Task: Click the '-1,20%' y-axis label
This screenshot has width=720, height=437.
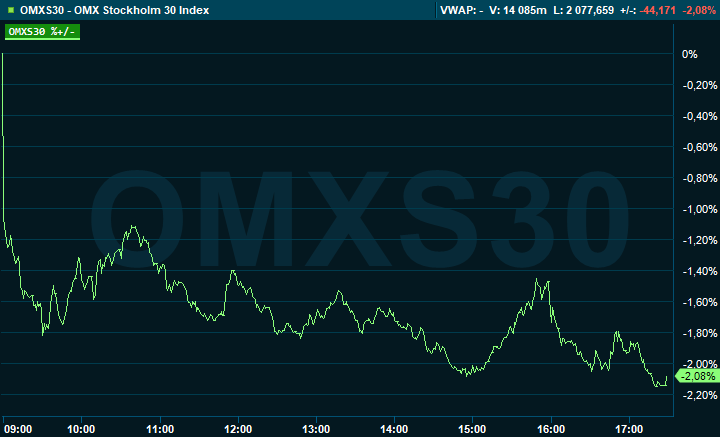Action: click(700, 240)
